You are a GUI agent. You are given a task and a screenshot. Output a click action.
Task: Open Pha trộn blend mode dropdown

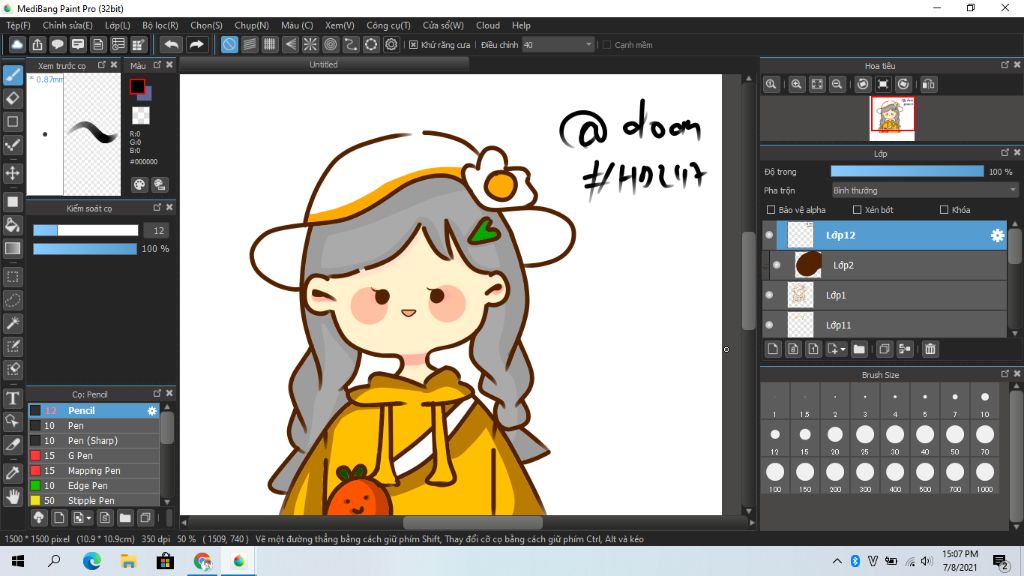pos(924,191)
